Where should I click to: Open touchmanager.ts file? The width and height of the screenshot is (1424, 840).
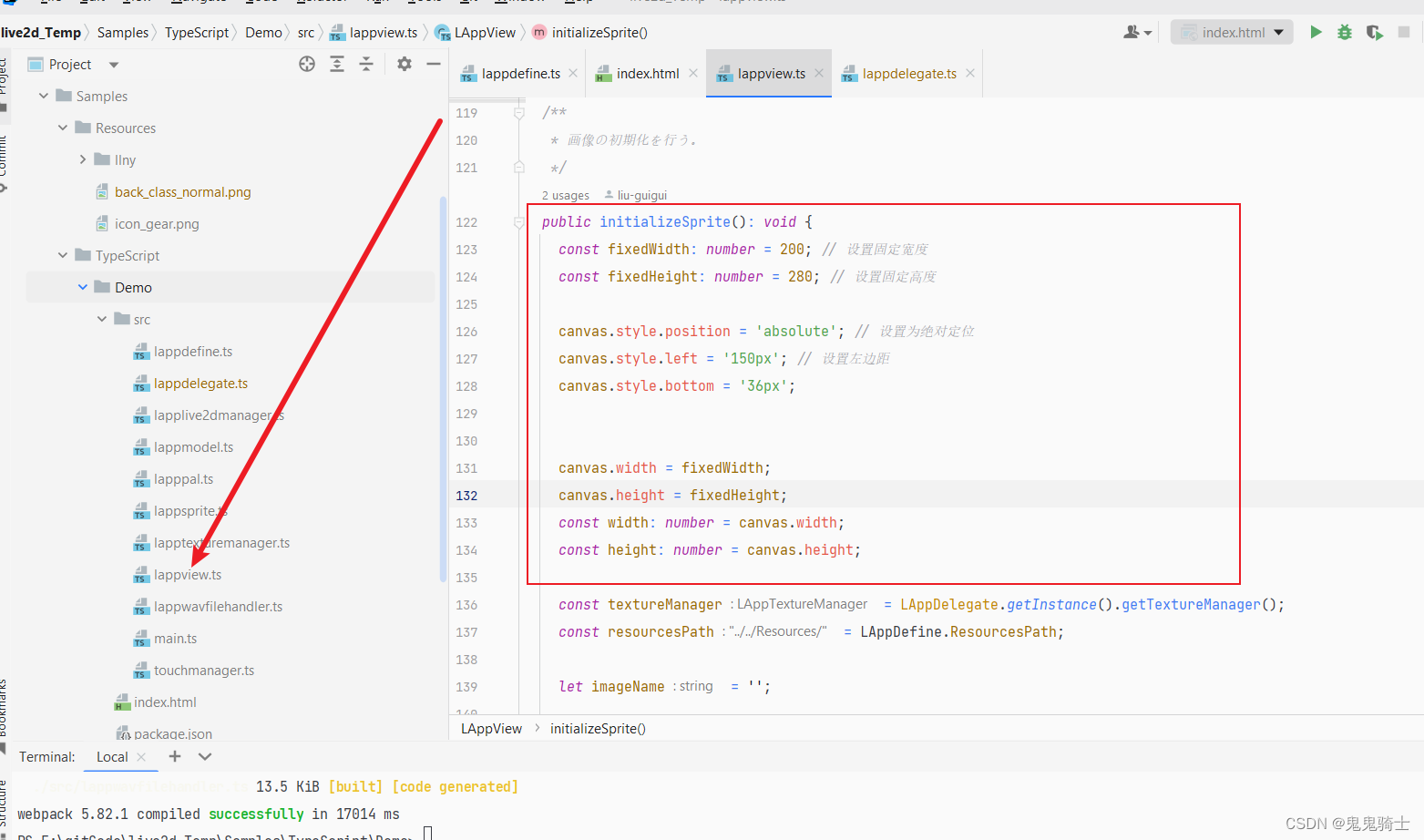[x=204, y=671]
